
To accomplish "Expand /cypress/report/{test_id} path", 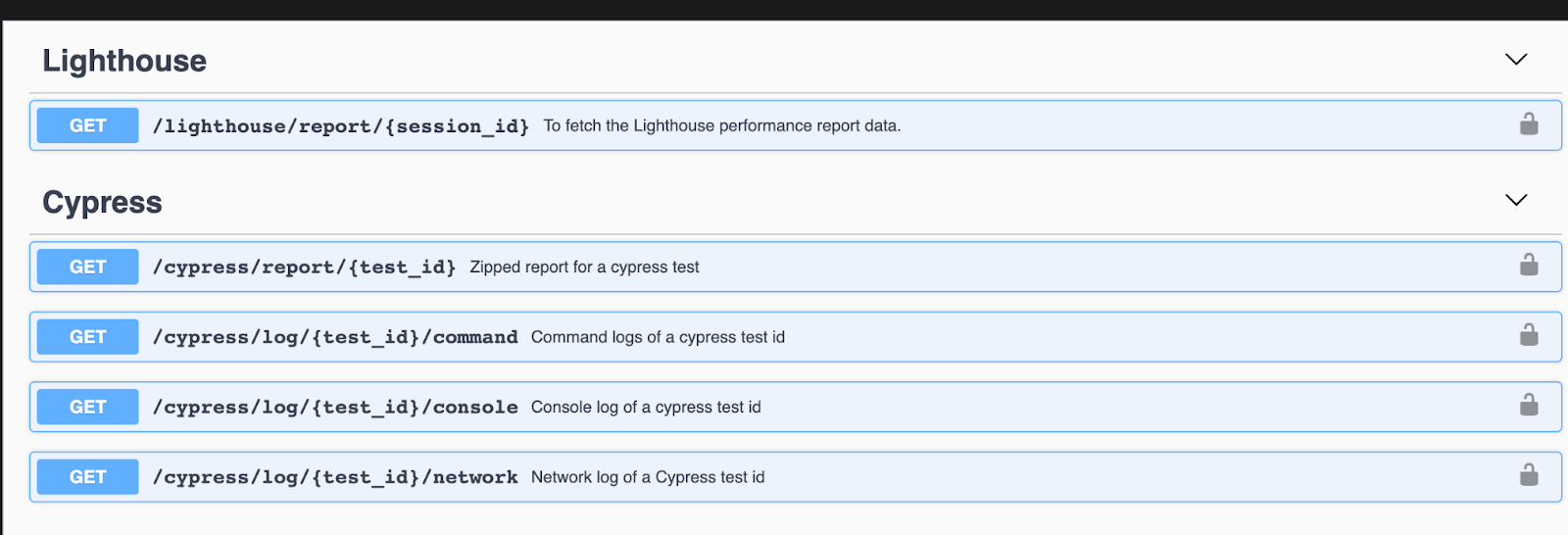I will (305, 267).
